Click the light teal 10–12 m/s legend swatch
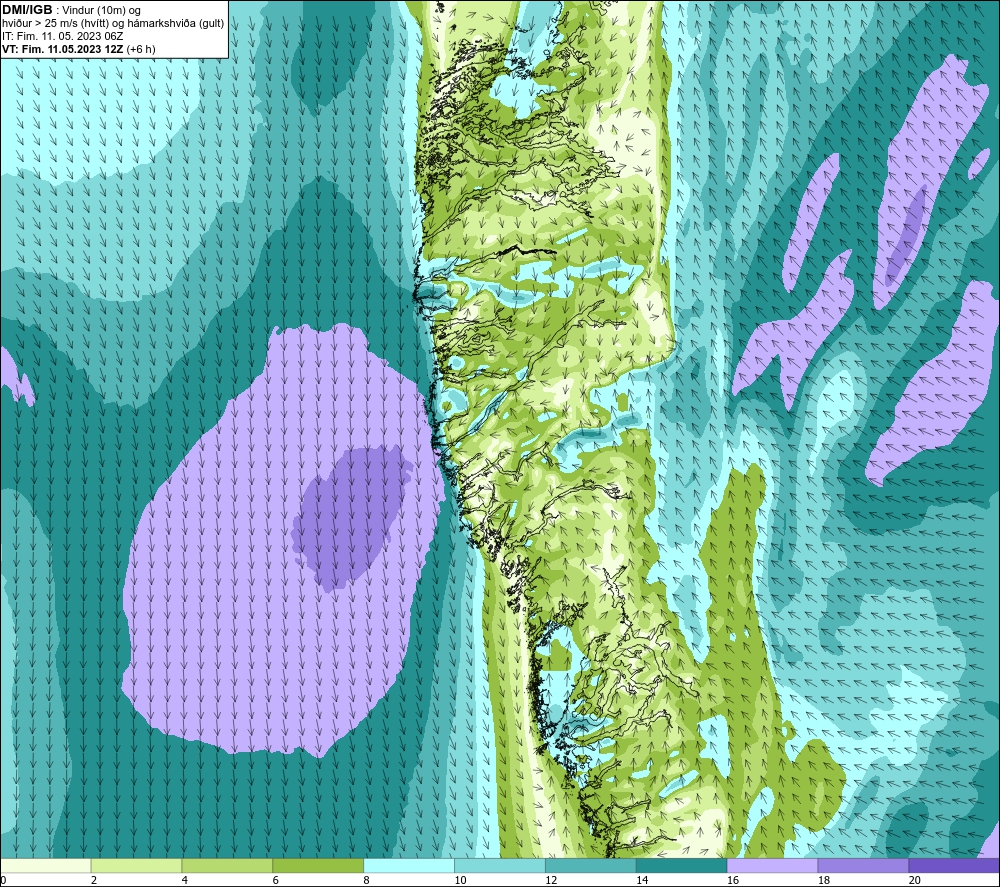The height and width of the screenshot is (887, 1000). pos(500,865)
